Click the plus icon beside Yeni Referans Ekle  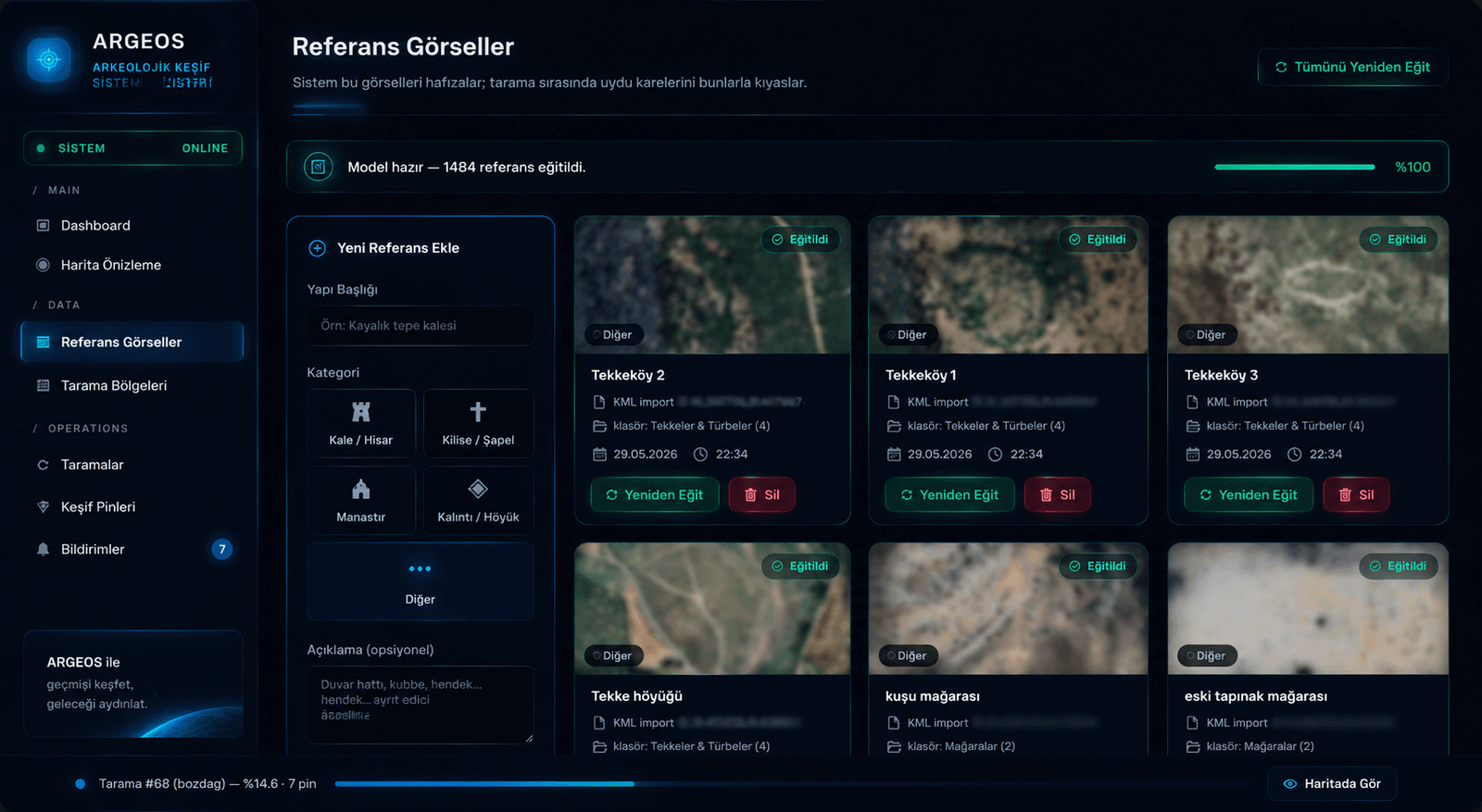pyautogui.click(x=317, y=248)
